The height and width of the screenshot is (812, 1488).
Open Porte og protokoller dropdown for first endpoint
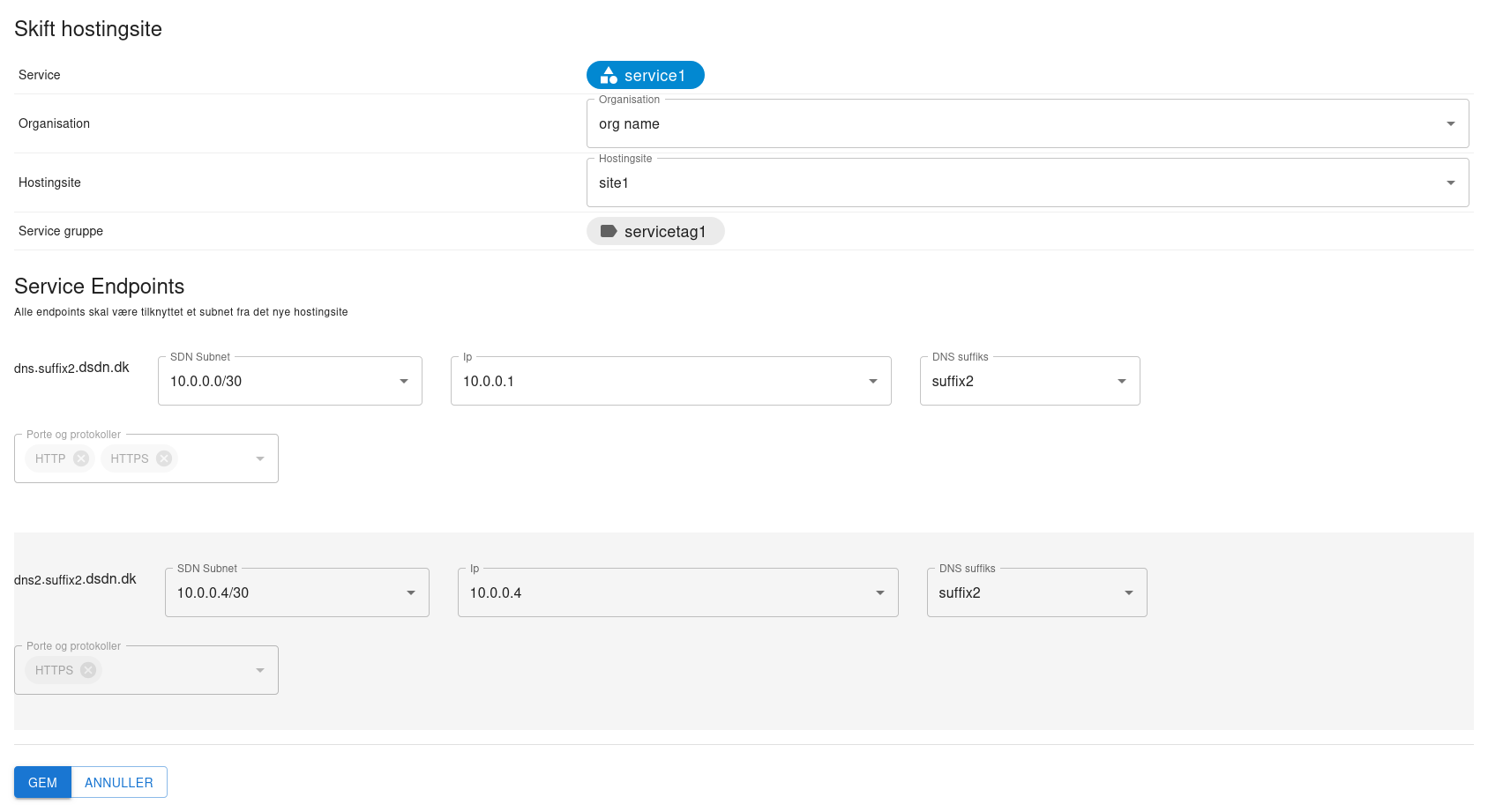coord(259,458)
